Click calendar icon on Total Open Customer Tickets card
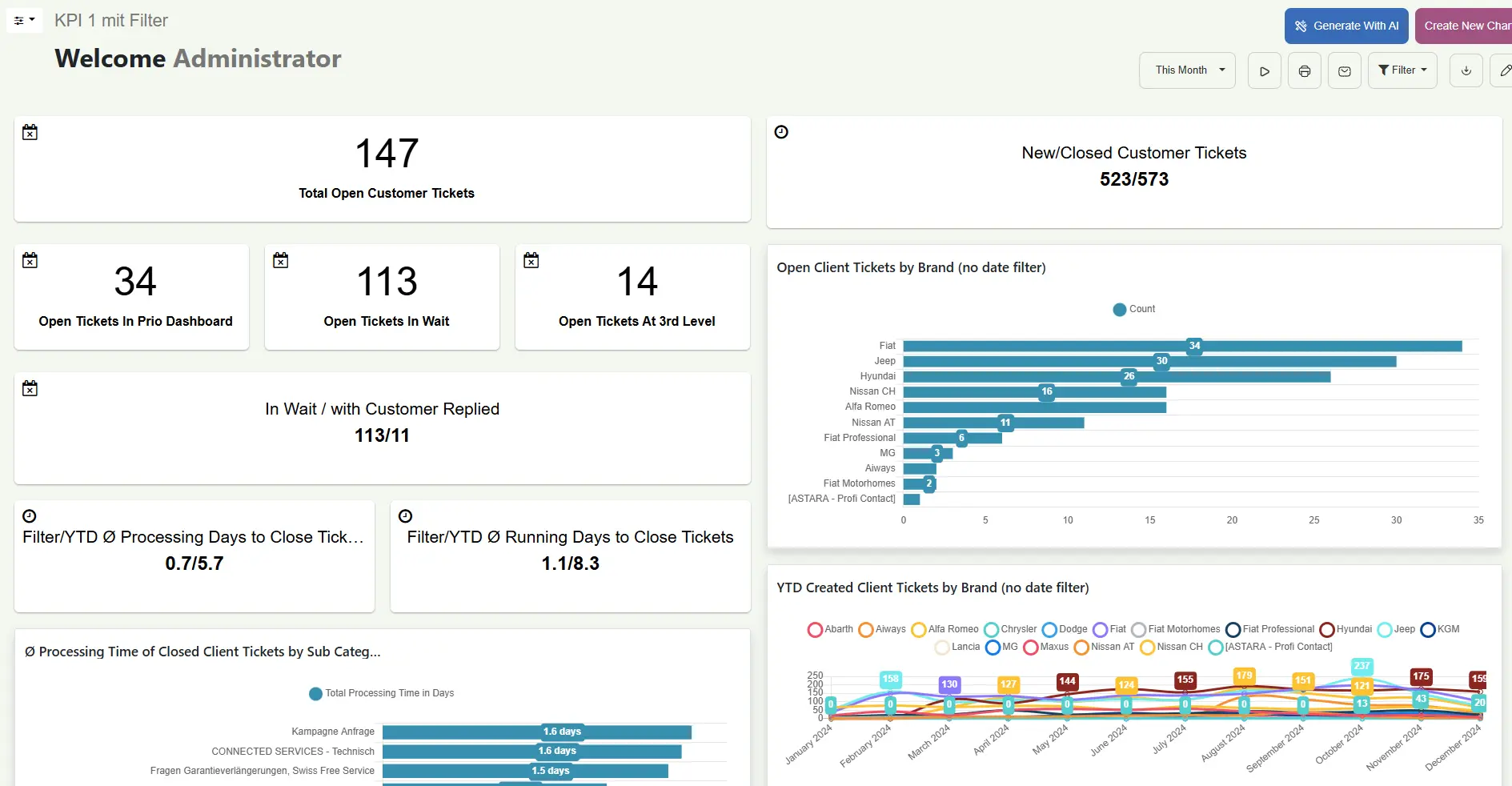 30,132
